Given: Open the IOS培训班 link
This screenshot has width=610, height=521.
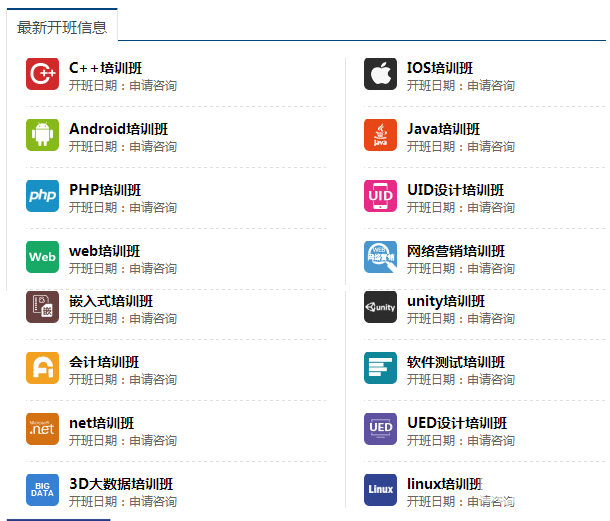Looking at the screenshot, I should click(x=440, y=68).
